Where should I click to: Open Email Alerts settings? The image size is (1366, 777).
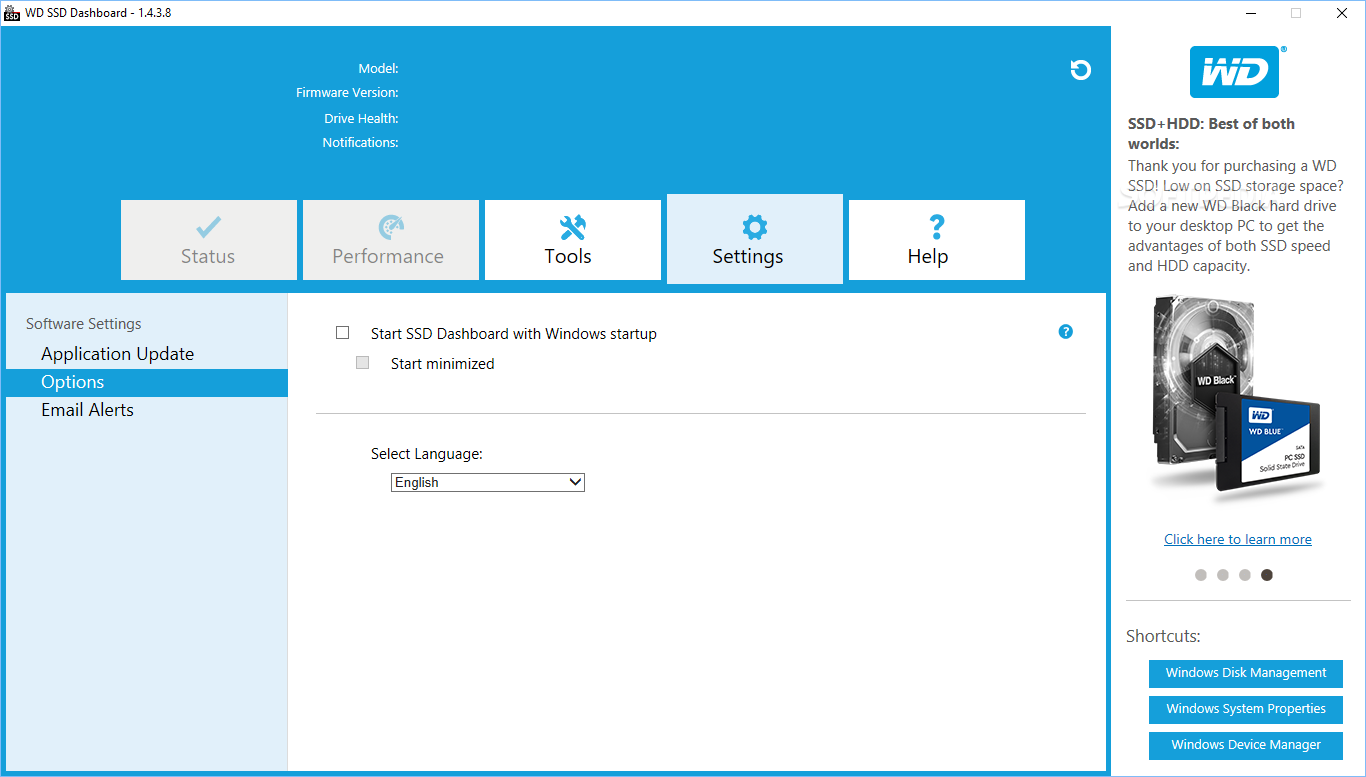(x=87, y=410)
